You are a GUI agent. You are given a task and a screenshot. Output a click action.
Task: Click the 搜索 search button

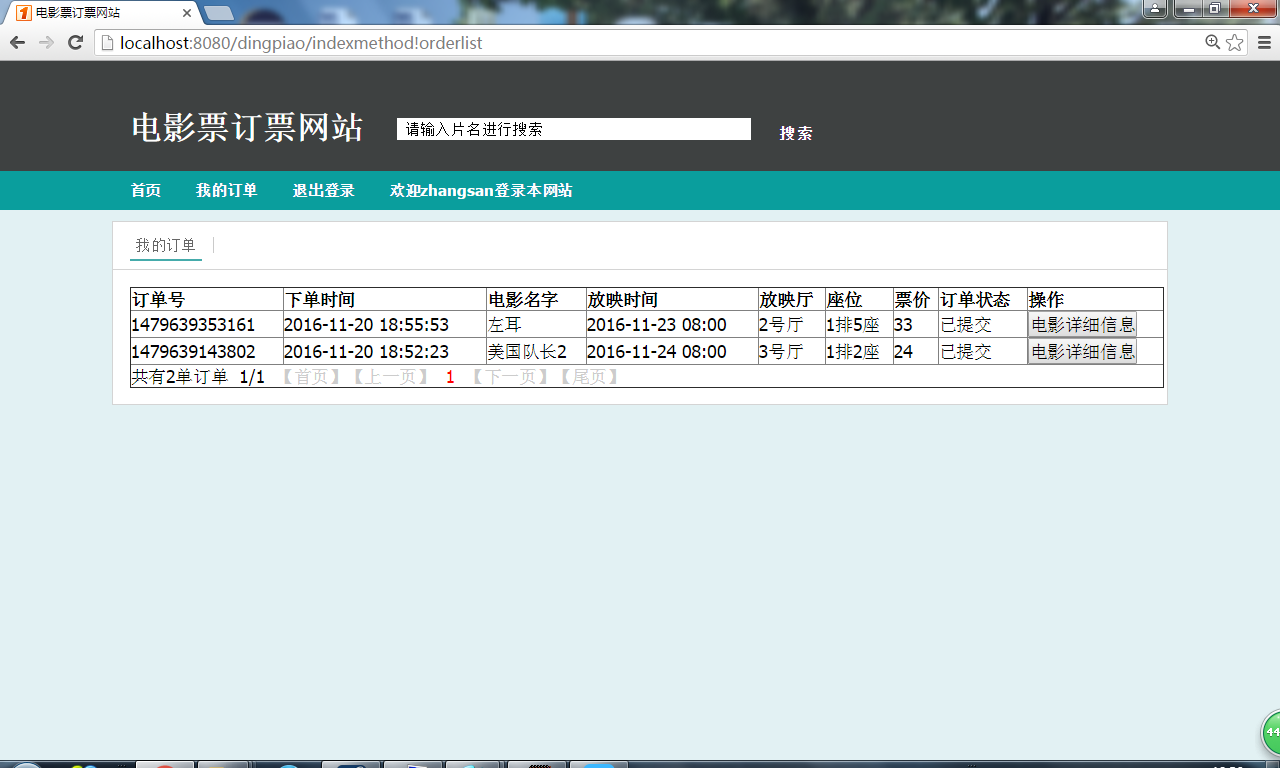tap(796, 133)
